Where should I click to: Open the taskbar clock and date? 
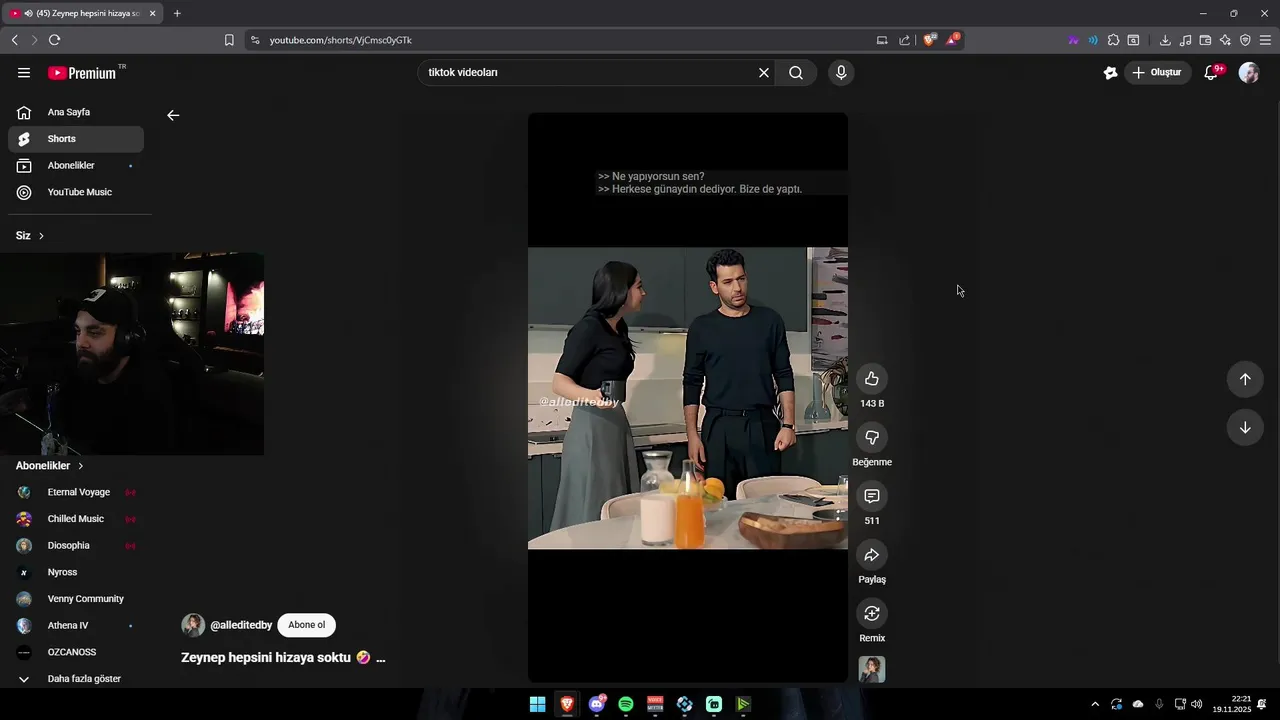tap(1232, 704)
